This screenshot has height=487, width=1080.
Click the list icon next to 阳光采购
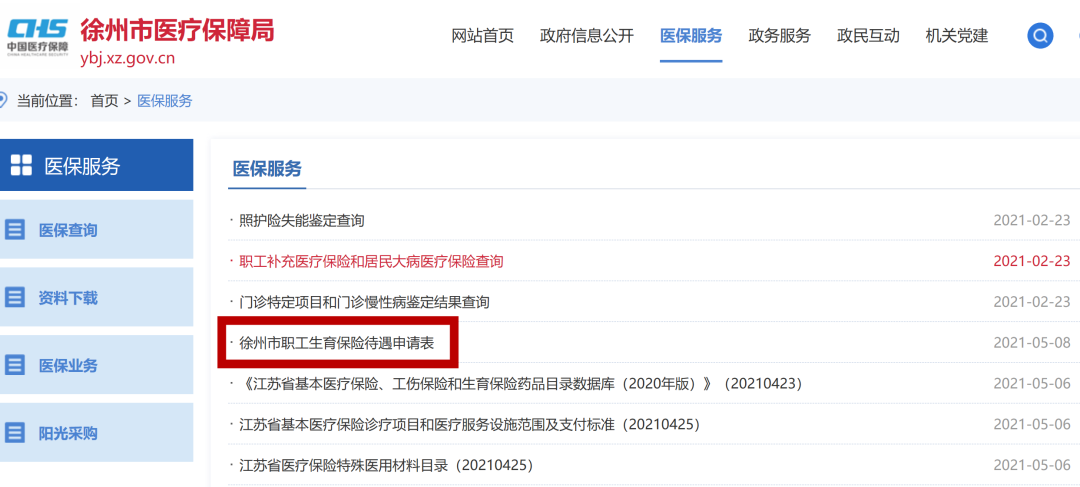pyautogui.click(x=15, y=433)
